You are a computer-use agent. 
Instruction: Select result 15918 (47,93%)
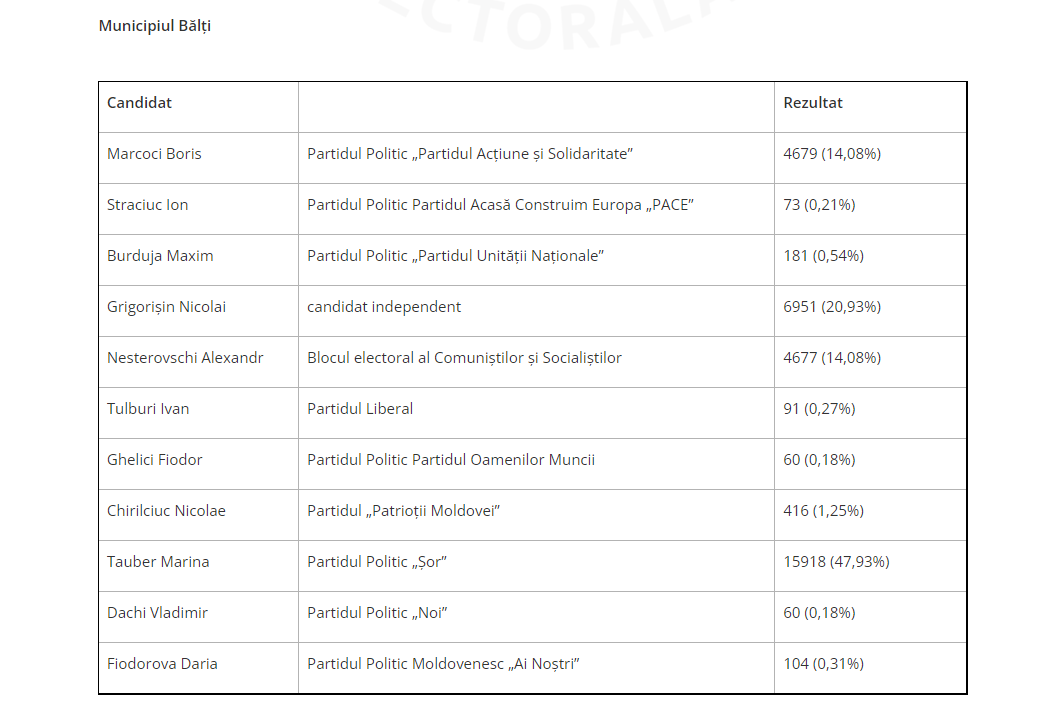[836, 561]
